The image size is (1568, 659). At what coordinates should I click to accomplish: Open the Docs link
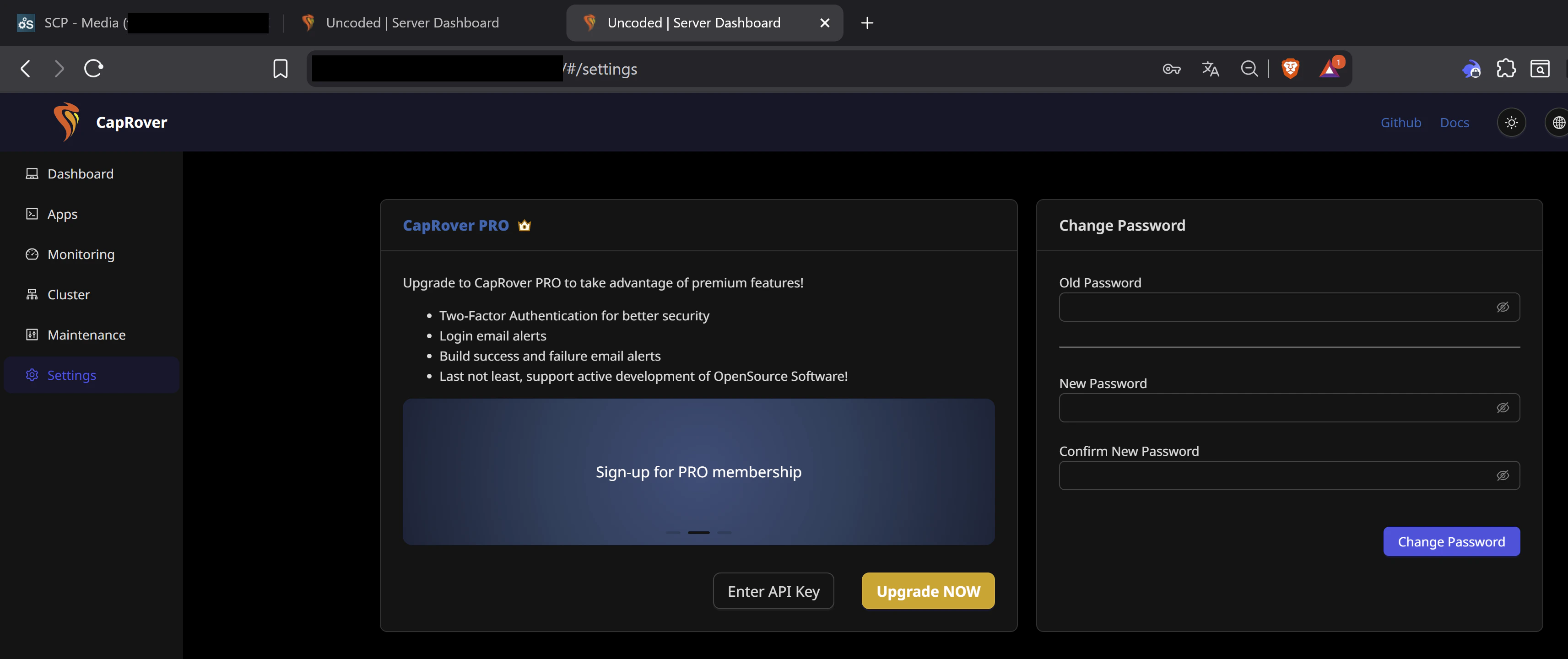(x=1454, y=123)
